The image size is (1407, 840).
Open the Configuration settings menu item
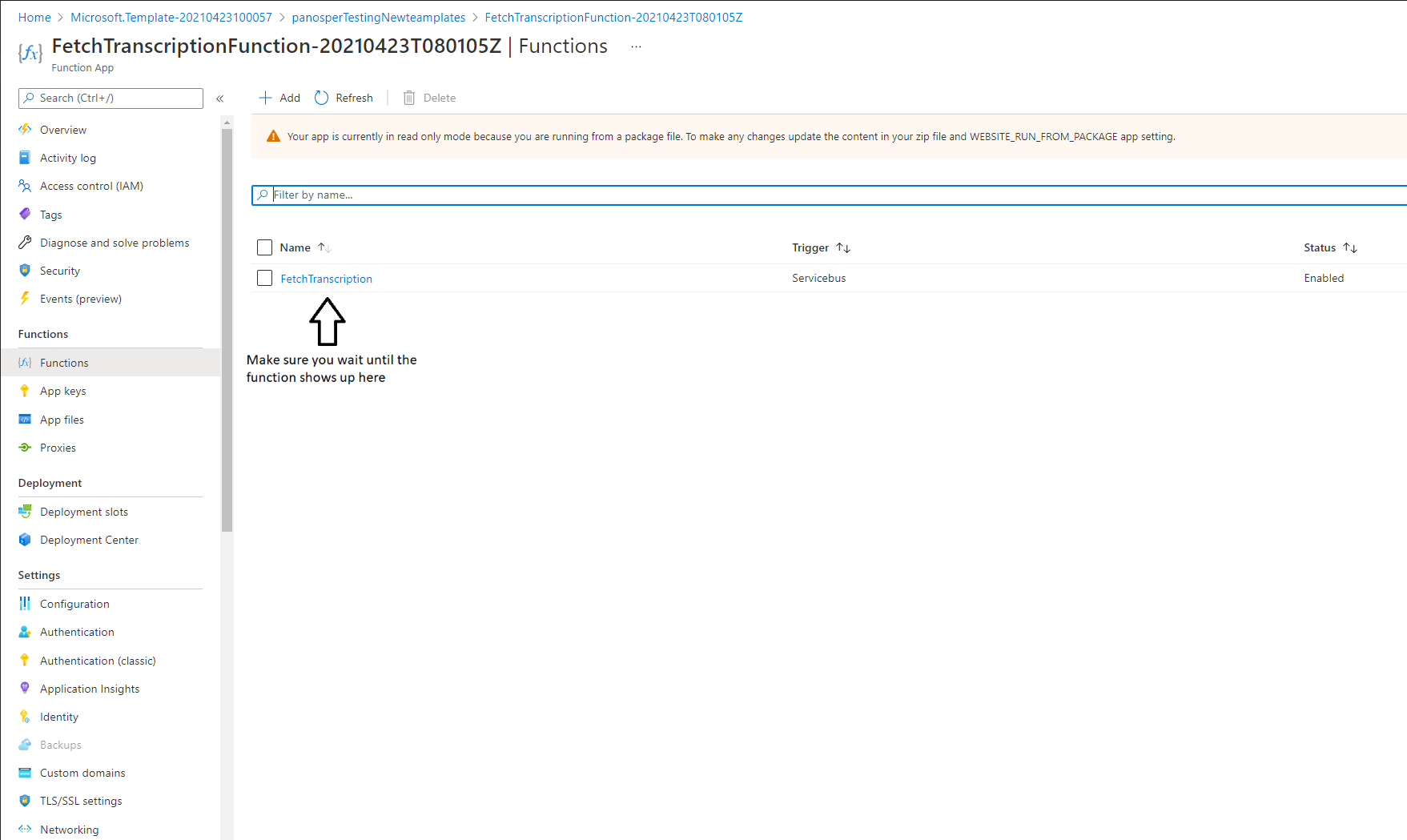click(x=74, y=604)
